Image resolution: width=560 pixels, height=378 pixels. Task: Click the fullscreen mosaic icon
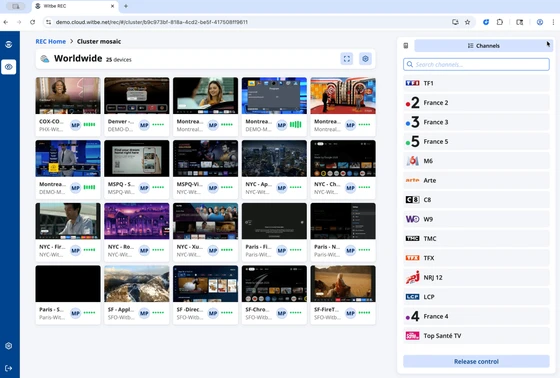[x=346, y=59]
